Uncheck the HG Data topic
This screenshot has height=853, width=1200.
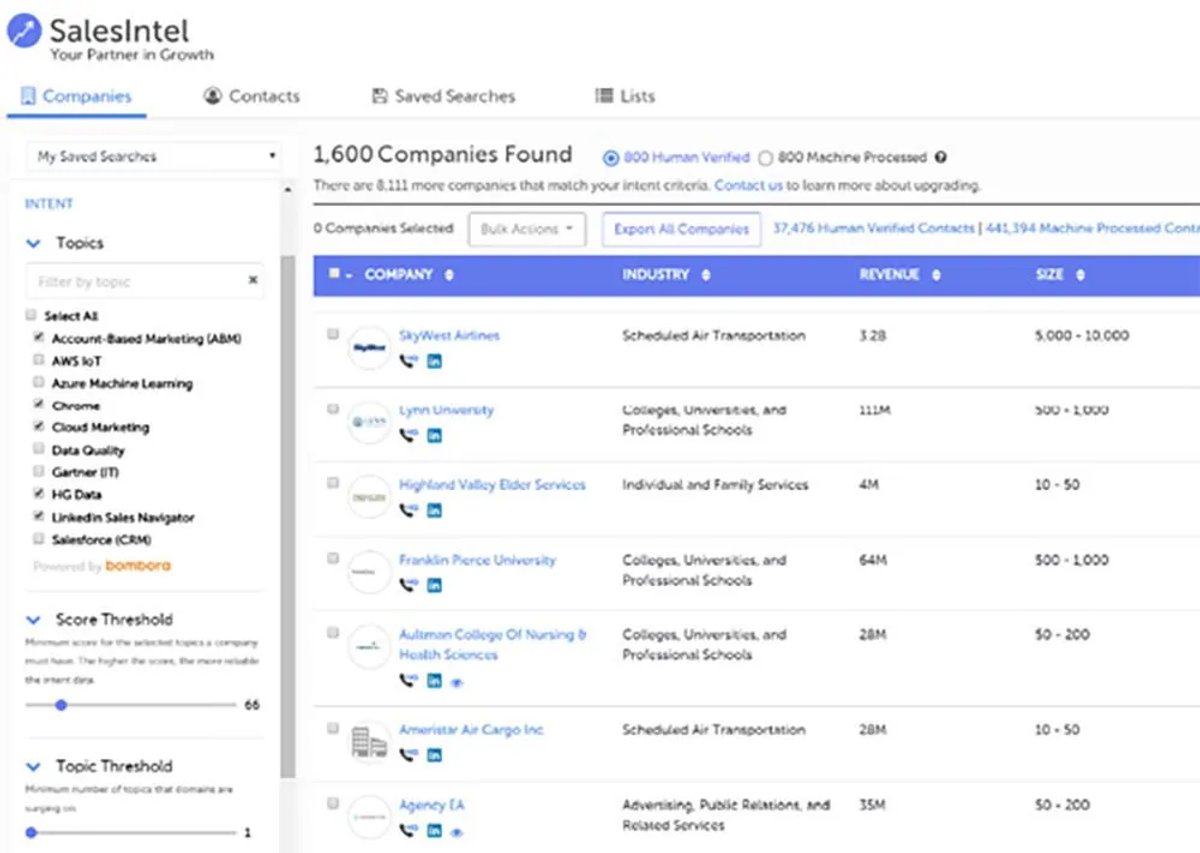click(38, 494)
